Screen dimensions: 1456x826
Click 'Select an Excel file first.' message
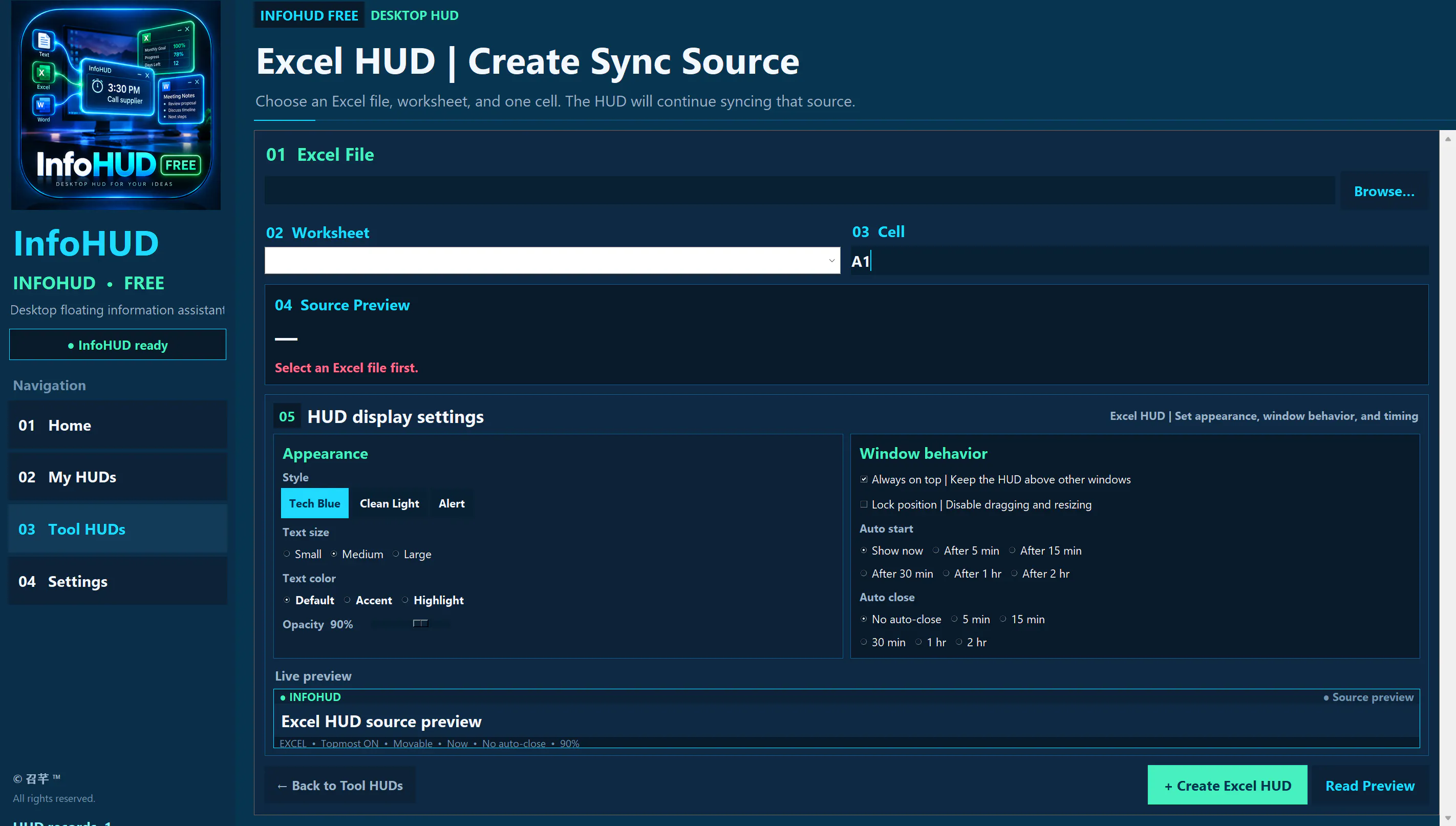[x=347, y=368]
